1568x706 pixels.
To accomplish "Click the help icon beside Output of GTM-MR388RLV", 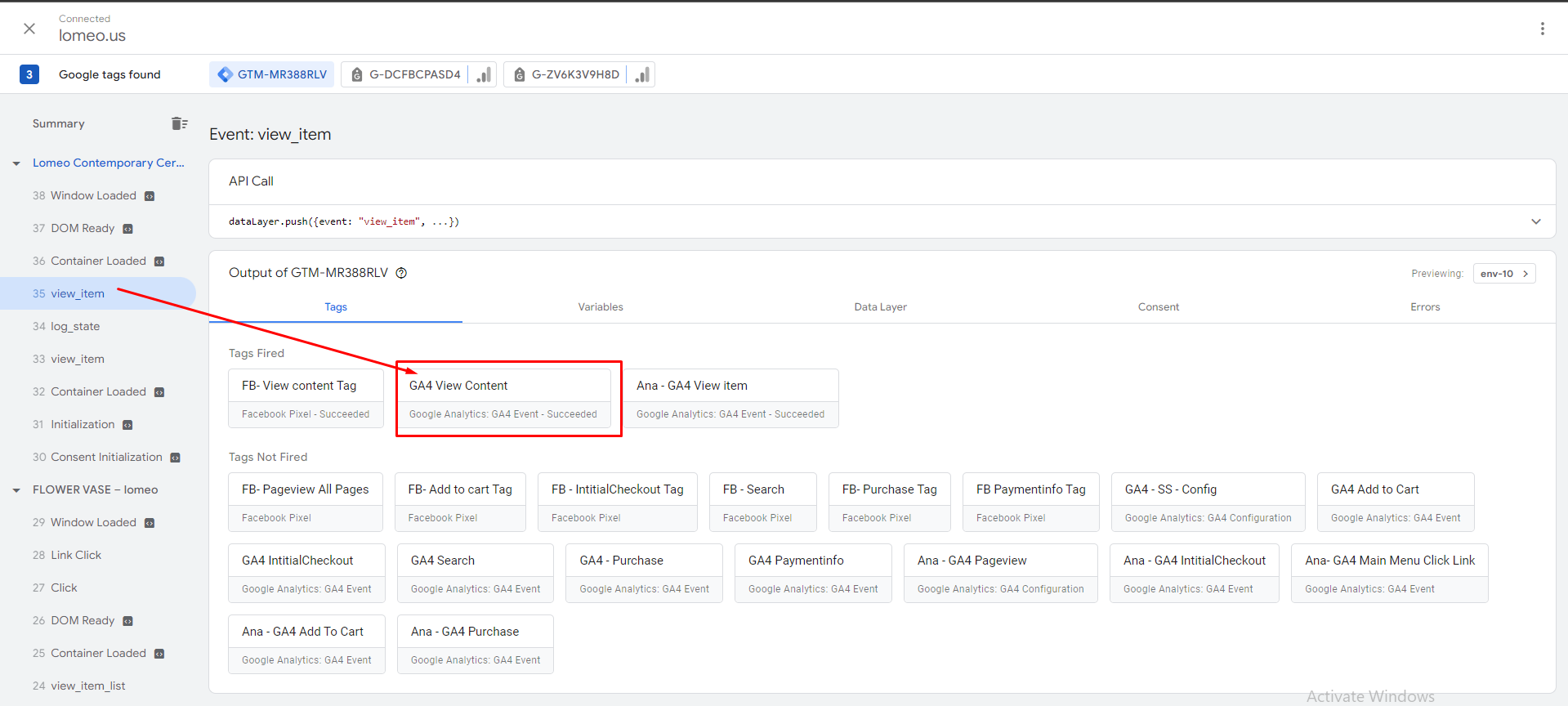I will (x=401, y=273).
